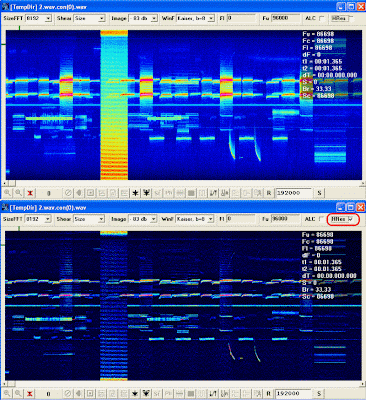
Task: Click the 192000 sample rate field in lower window
Action: (294, 394)
